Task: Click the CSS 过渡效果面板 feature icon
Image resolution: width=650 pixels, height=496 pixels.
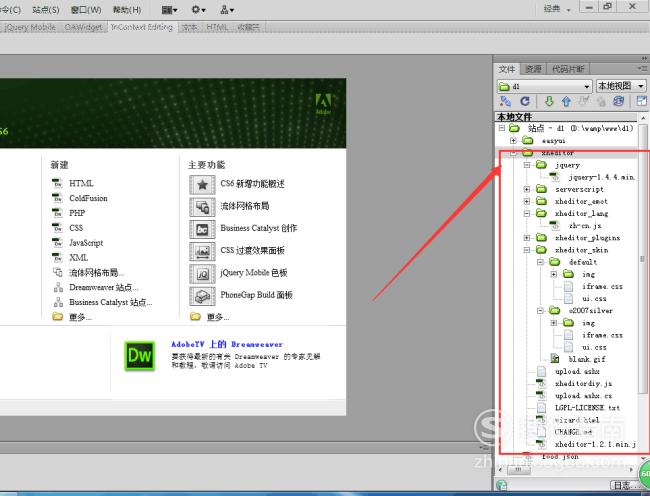Action: [x=202, y=252]
